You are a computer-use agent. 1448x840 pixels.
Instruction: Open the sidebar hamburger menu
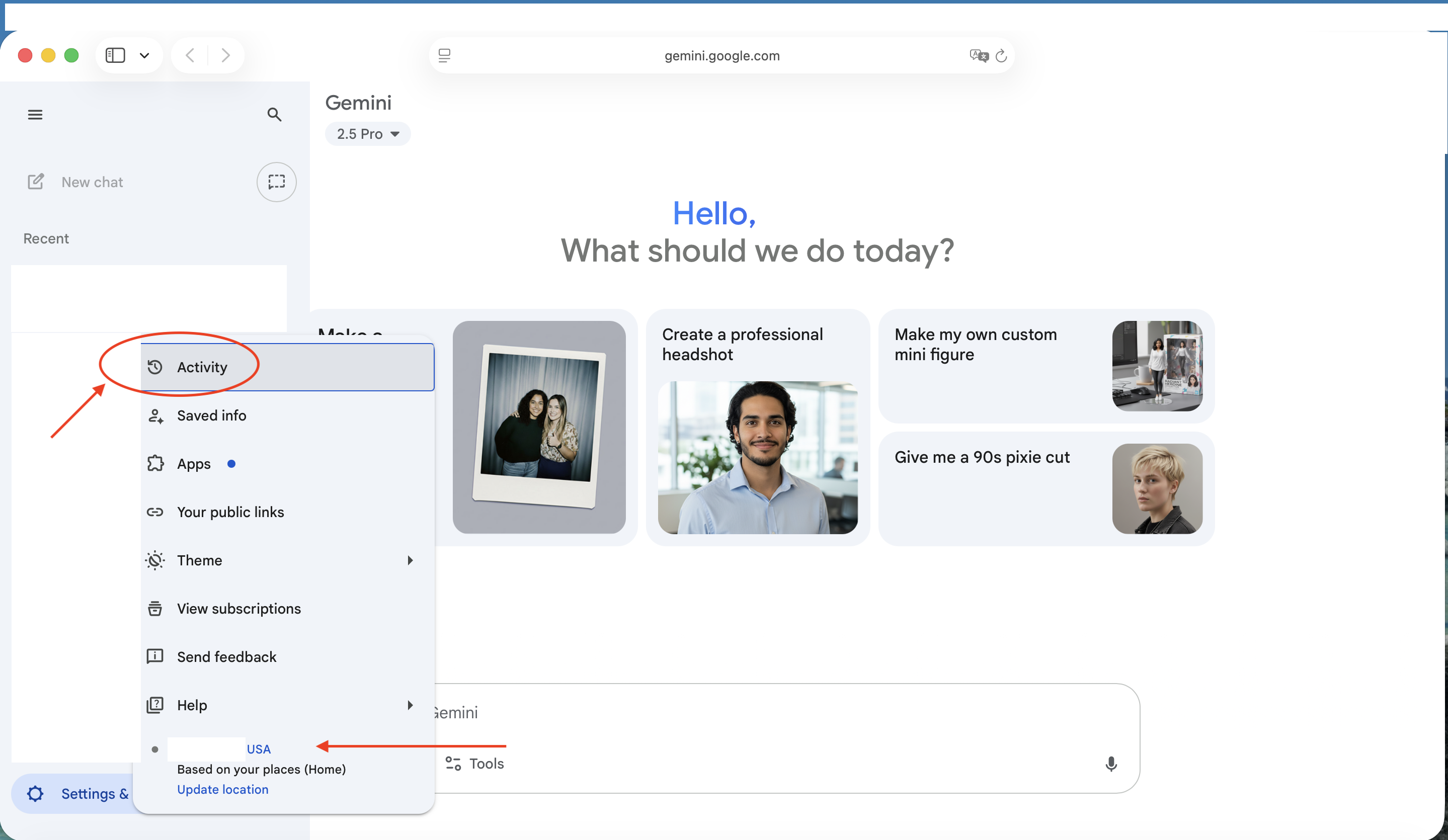pyautogui.click(x=35, y=114)
